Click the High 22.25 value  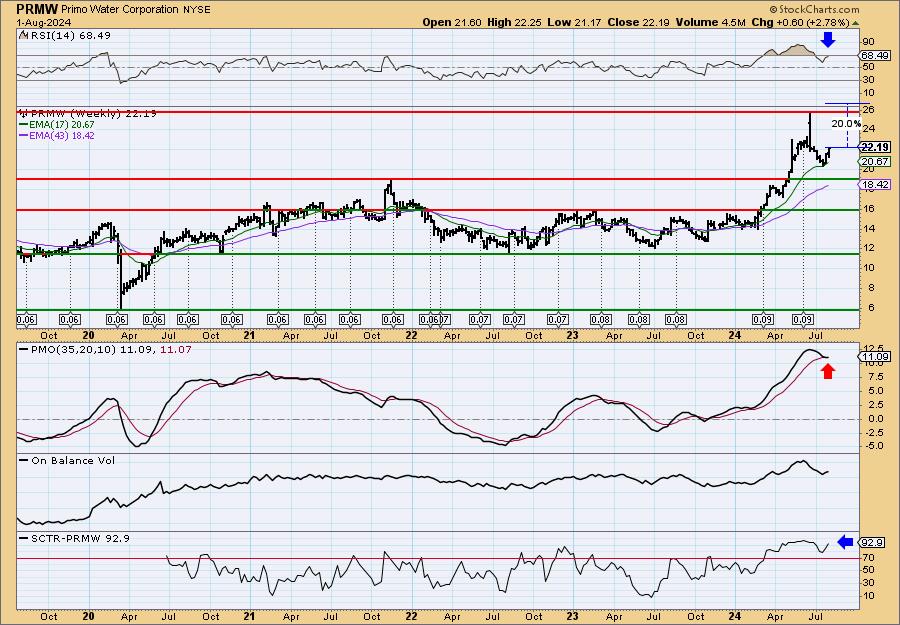pyautogui.click(x=514, y=22)
